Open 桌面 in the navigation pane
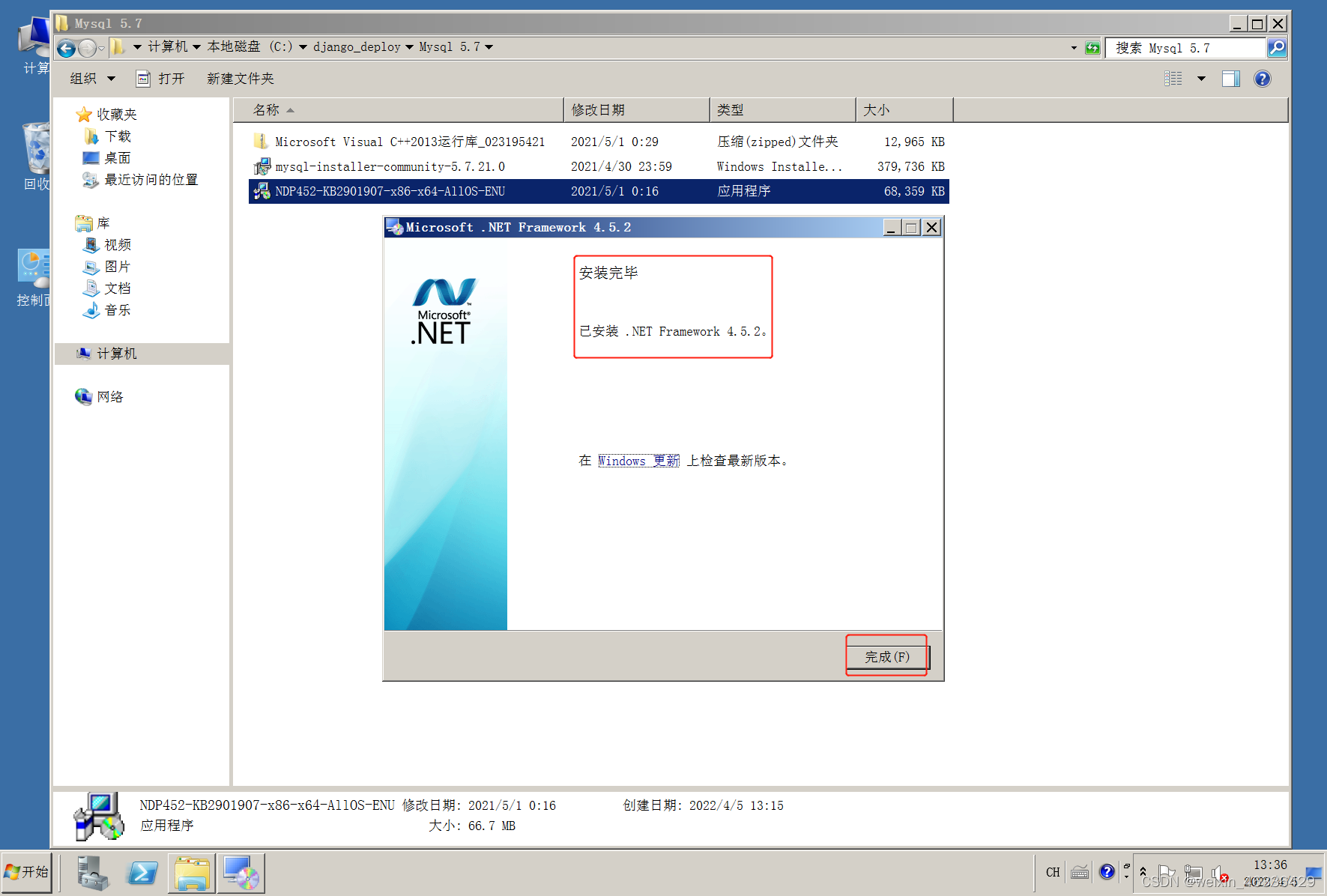Viewport: 1327px width, 896px height. point(107,158)
